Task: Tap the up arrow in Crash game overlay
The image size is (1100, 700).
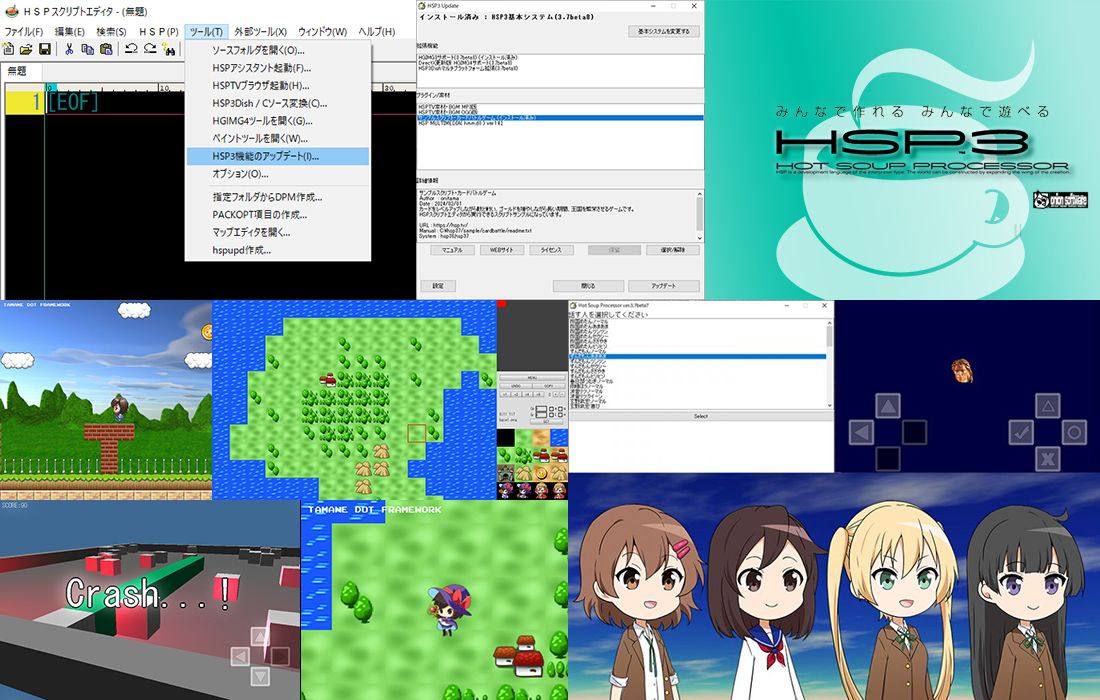Action: (260, 637)
